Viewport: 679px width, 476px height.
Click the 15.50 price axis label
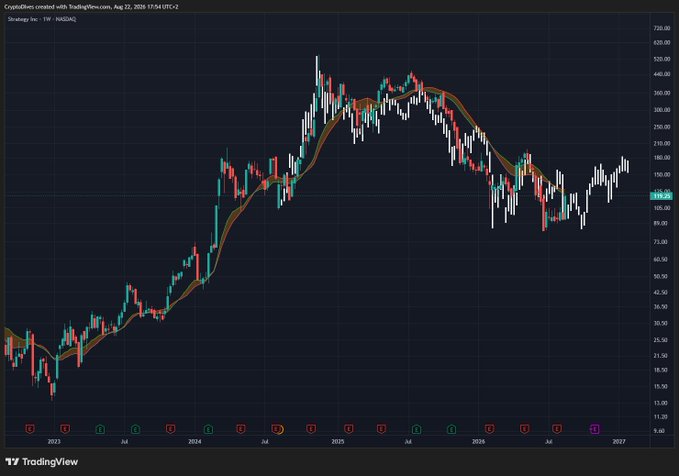[661, 386]
